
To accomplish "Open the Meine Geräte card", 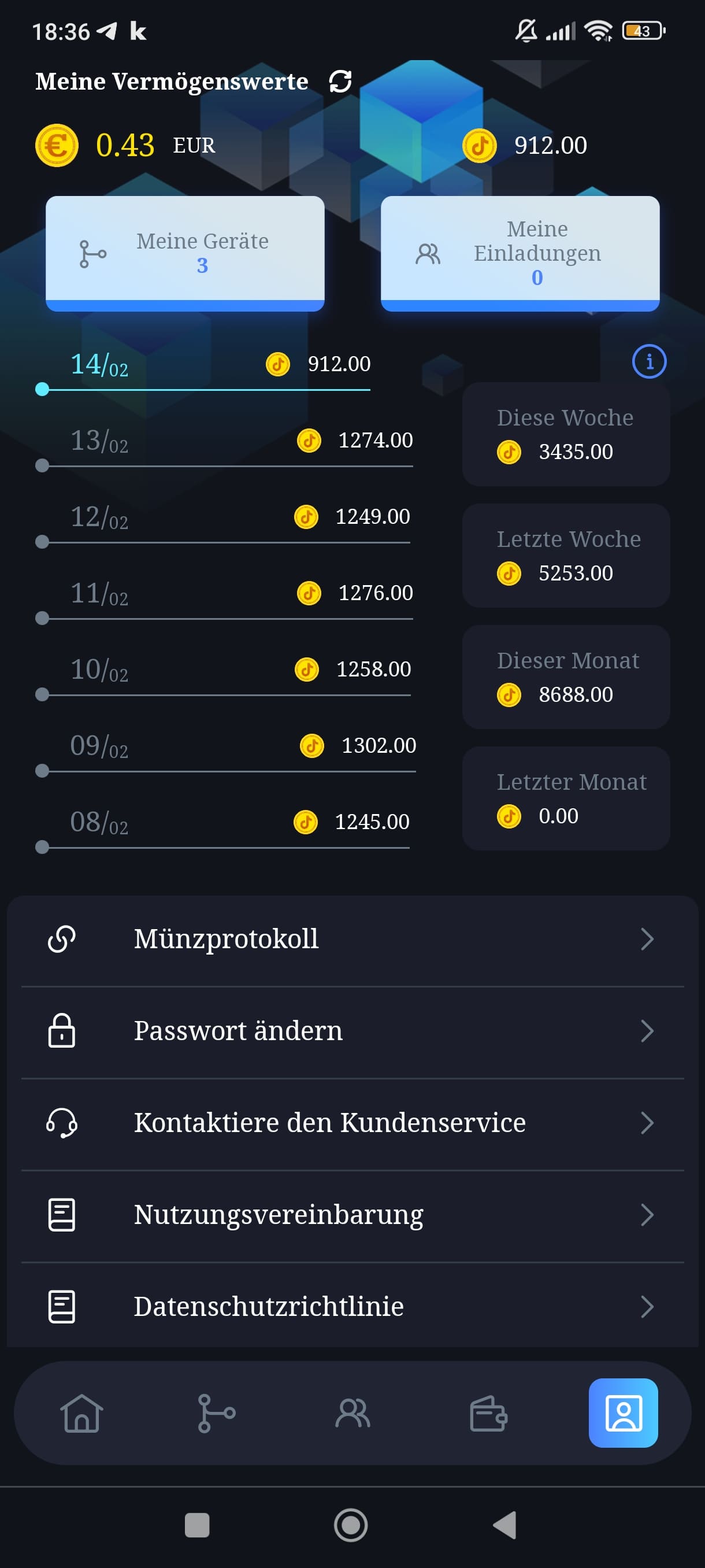I will 185,253.
